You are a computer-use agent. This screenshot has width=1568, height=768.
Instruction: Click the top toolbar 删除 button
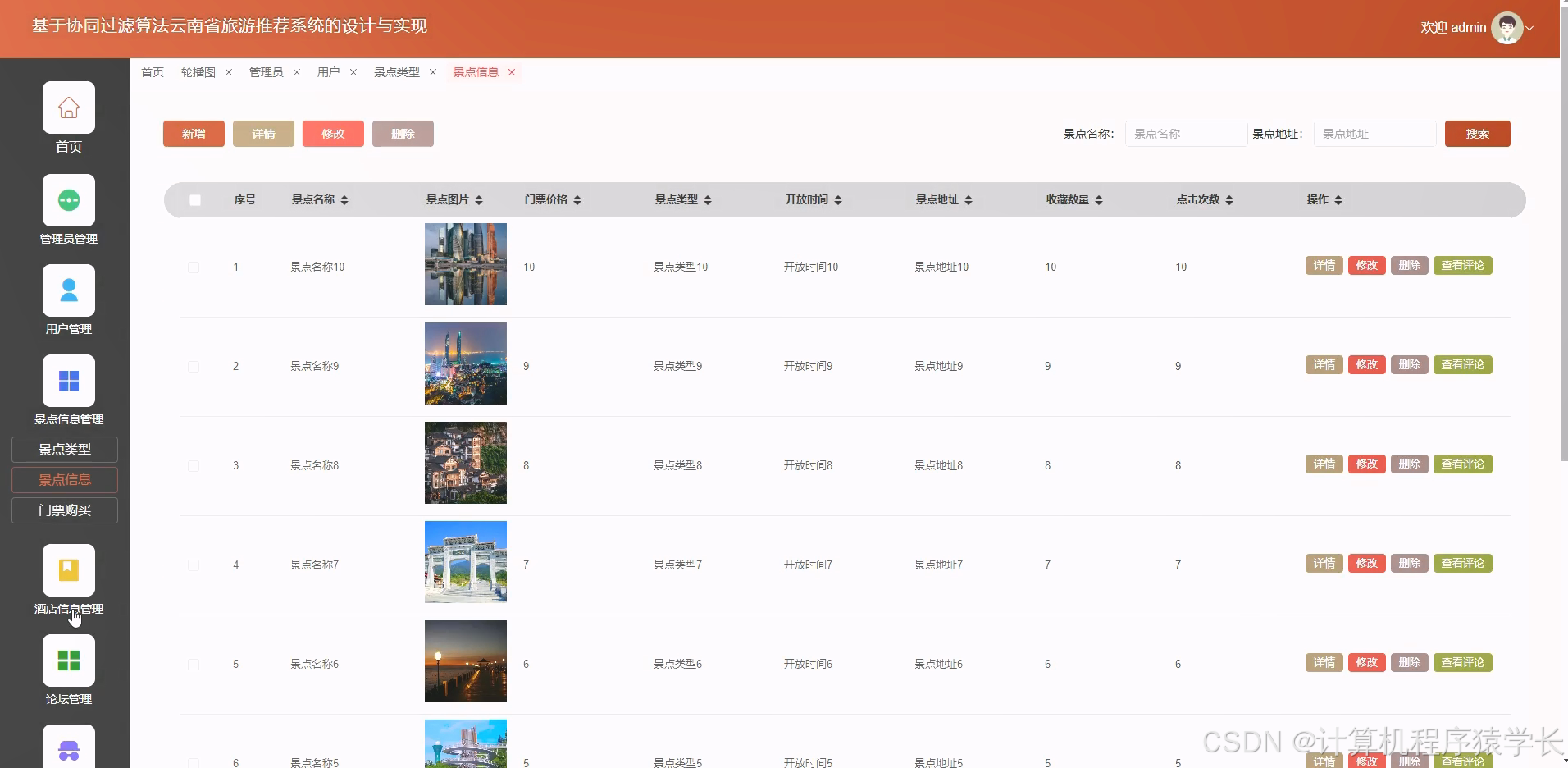(403, 134)
